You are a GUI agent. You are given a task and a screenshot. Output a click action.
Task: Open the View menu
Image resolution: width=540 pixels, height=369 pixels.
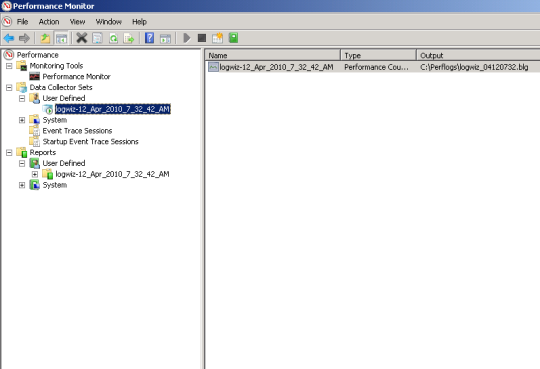pos(77,22)
